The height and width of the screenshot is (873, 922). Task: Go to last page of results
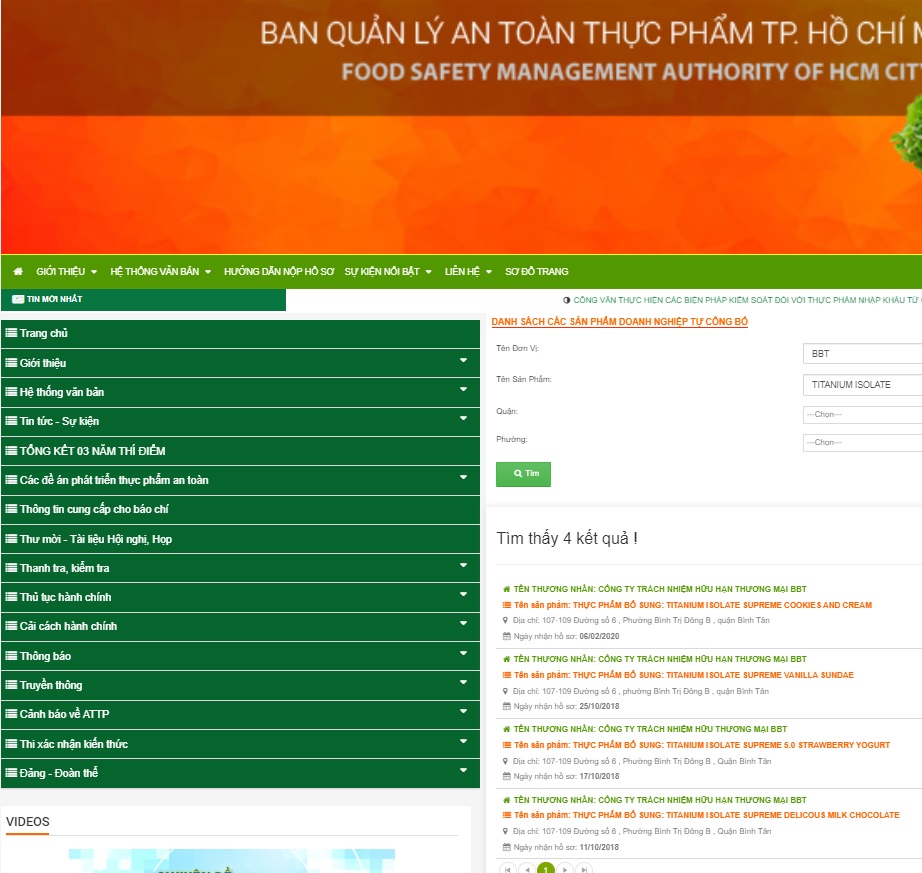pos(584,868)
